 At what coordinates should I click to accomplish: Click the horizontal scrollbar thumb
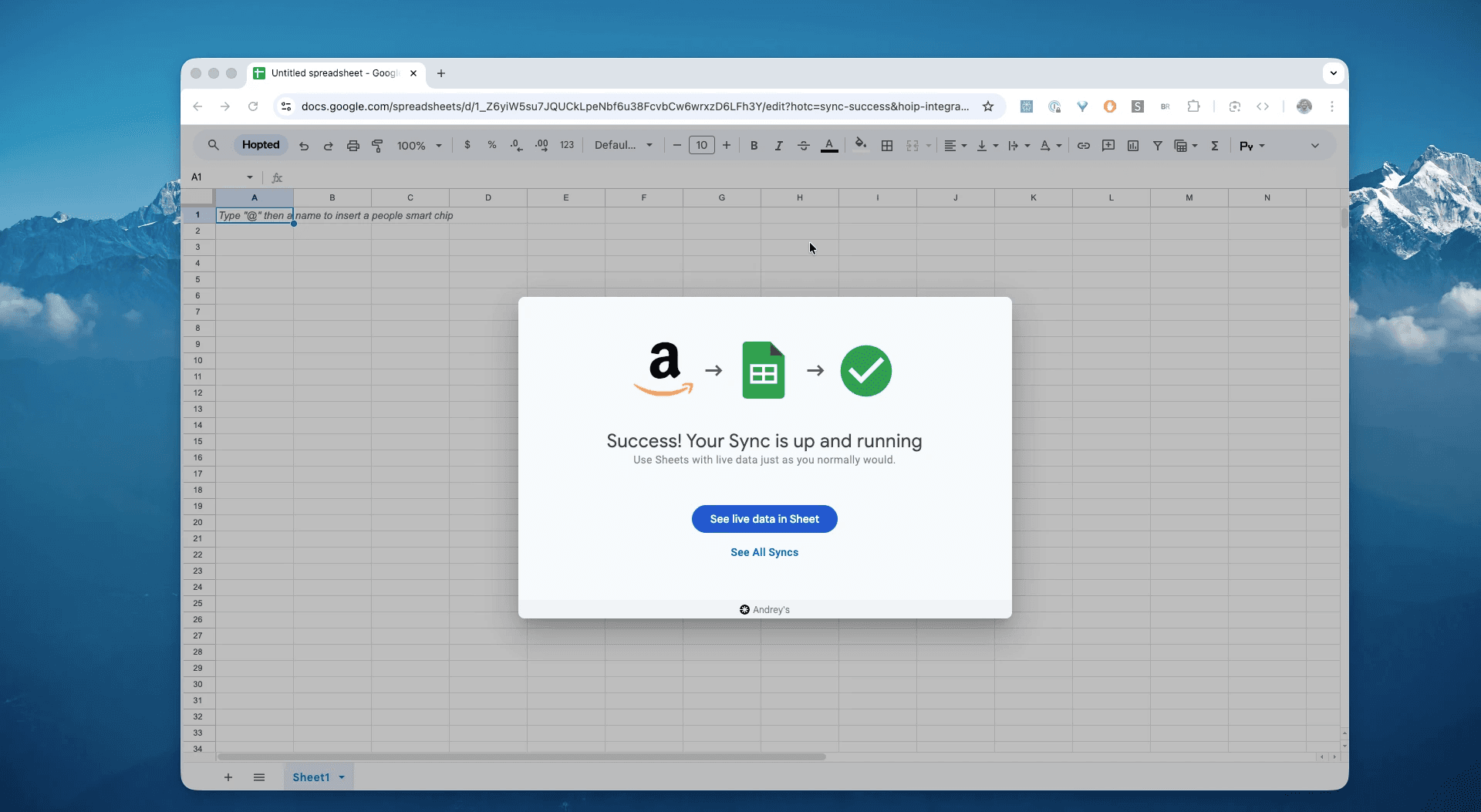[521, 757]
